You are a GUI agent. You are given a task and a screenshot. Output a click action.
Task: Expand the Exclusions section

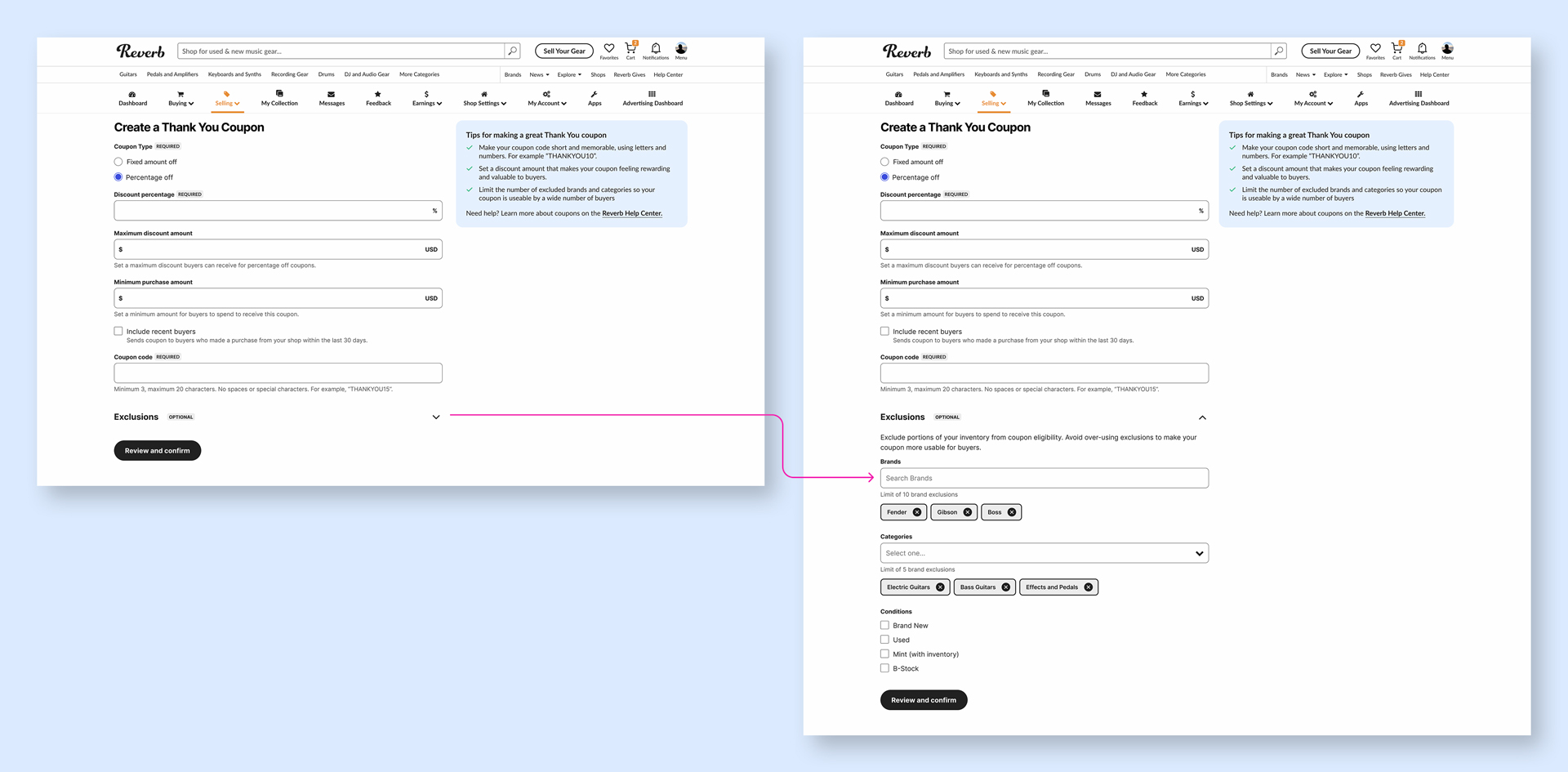(436, 417)
